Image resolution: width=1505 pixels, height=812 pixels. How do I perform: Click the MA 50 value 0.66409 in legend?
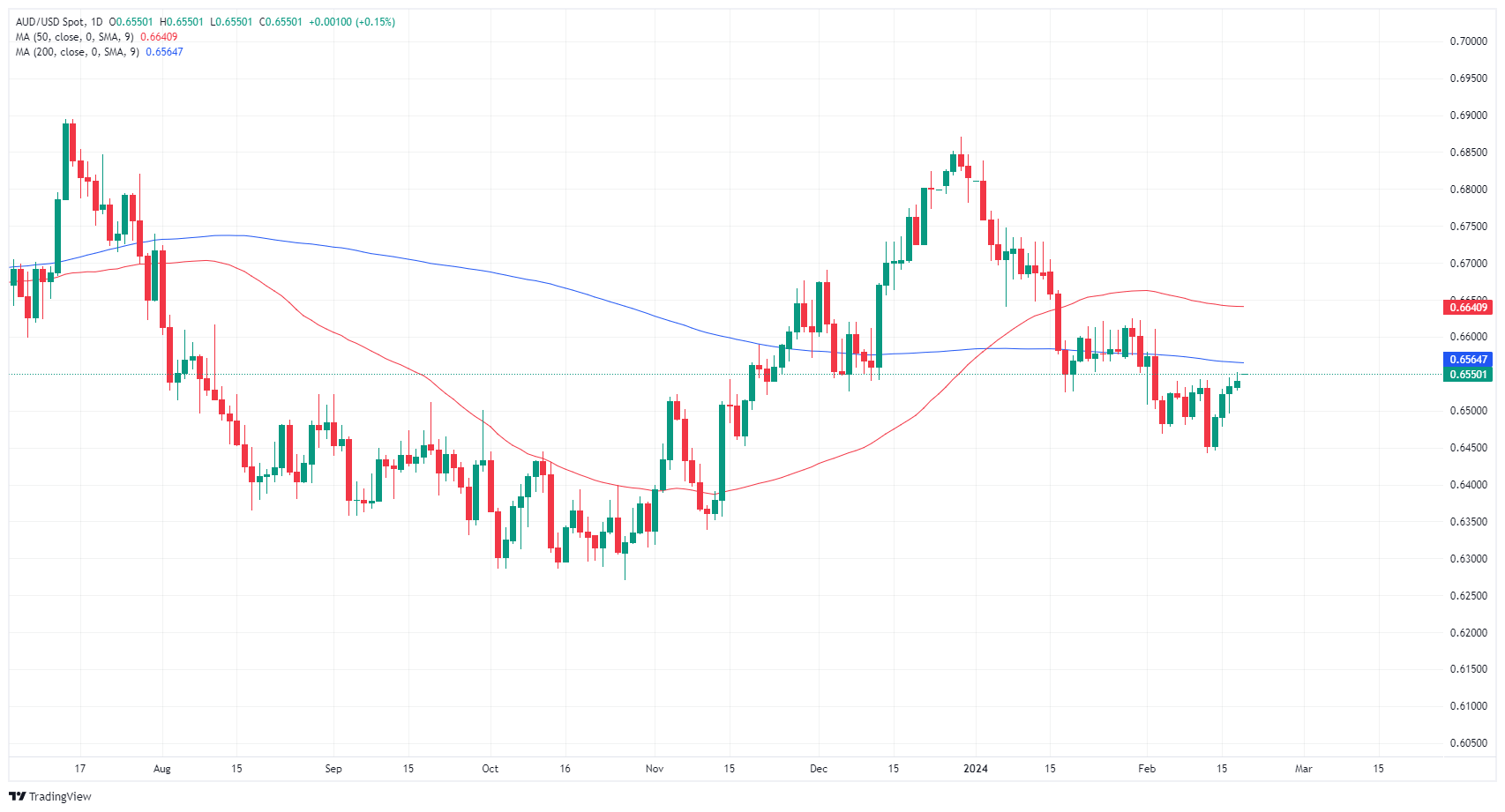pyautogui.click(x=159, y=37)
